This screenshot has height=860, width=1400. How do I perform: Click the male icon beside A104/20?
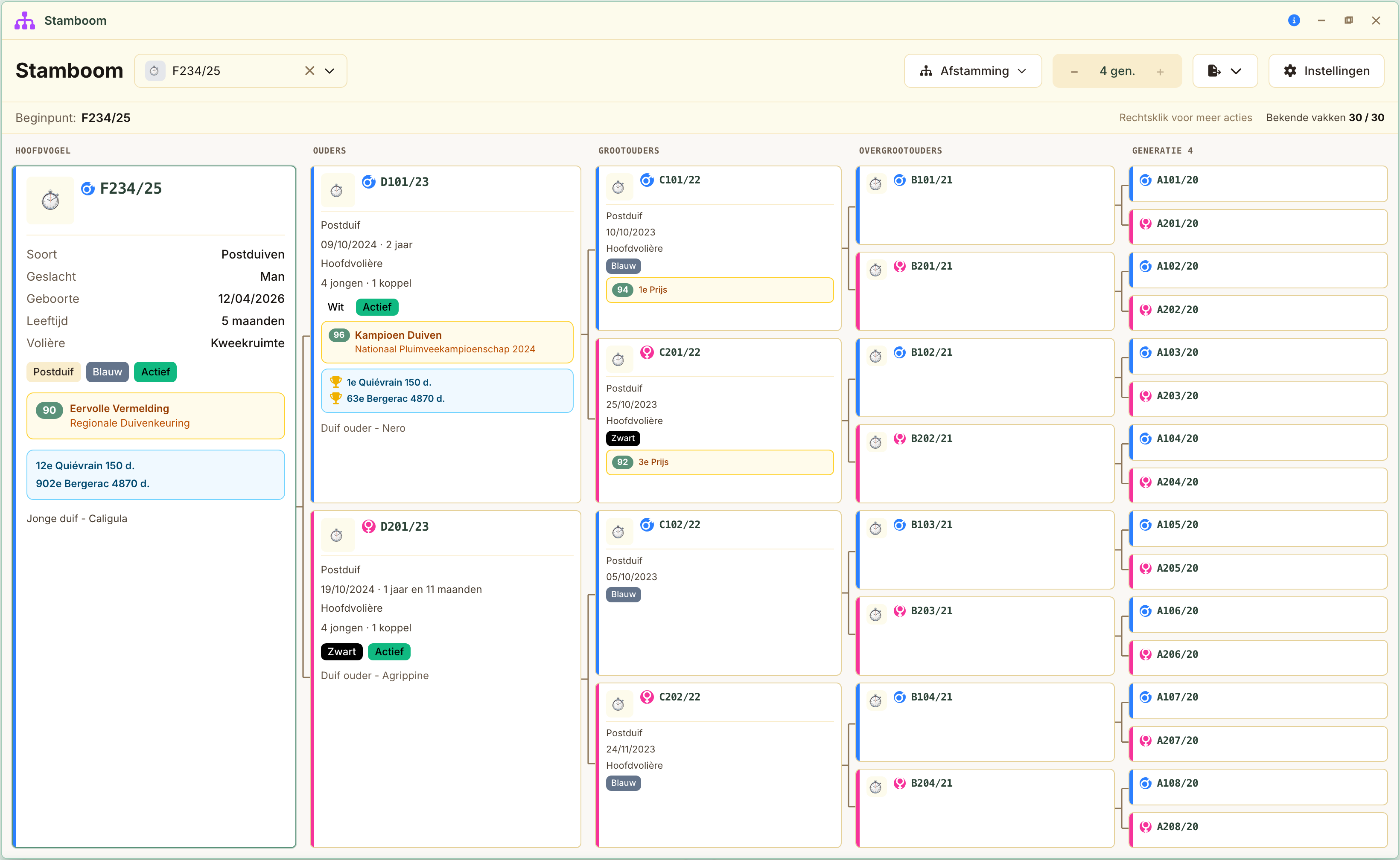pyautogui.click(x=1146, y=438)
